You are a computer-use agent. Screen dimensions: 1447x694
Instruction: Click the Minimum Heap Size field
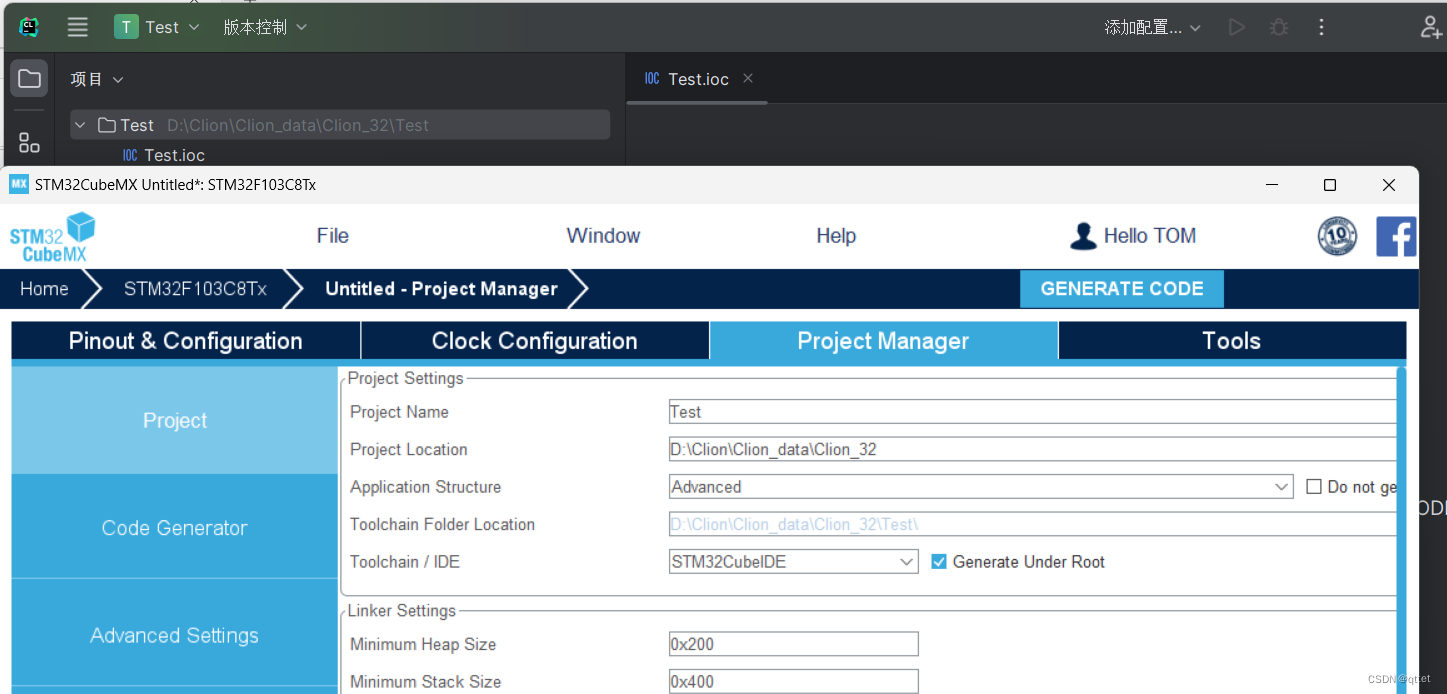[793, 644]
